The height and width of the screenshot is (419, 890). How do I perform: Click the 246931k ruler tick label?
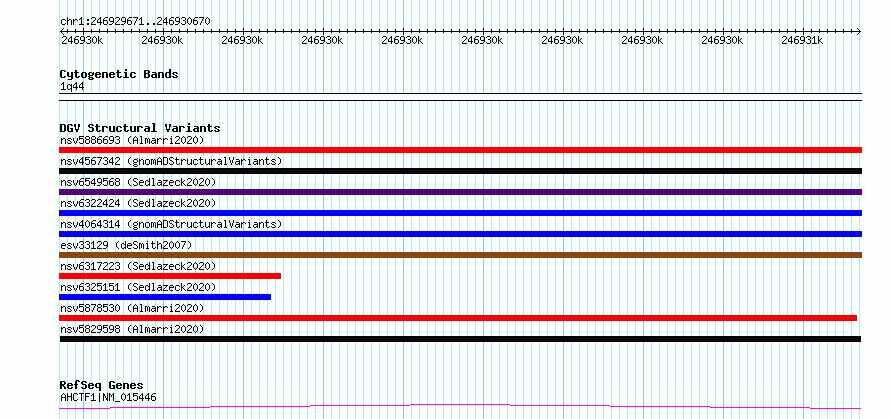coord(801,40)
